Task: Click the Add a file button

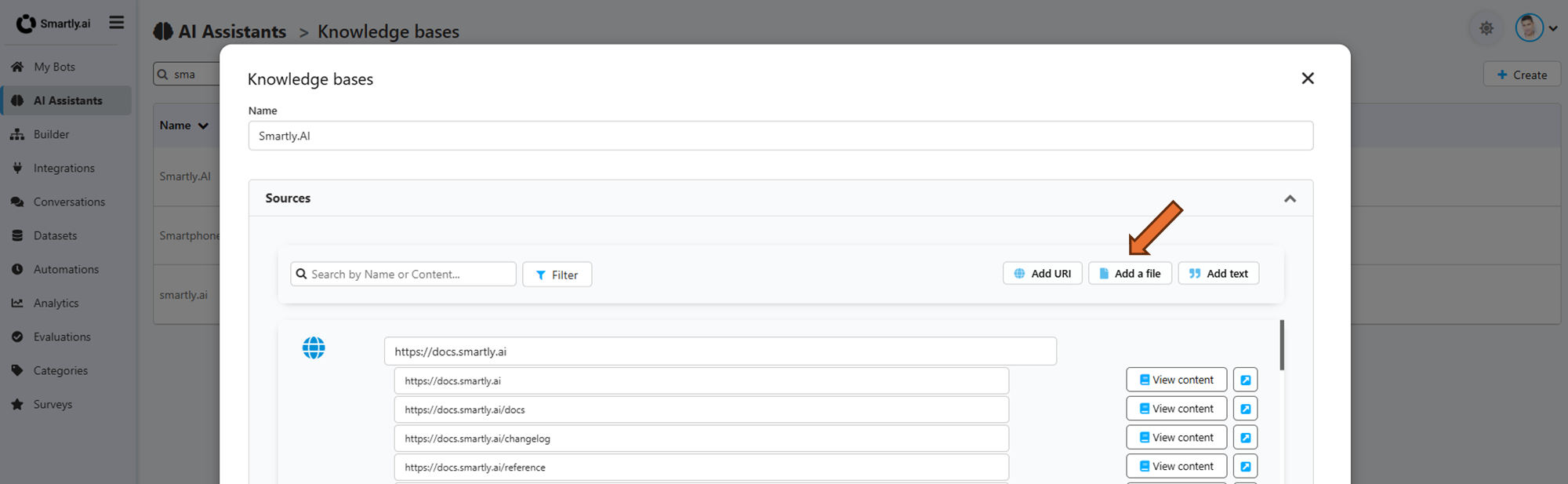Action: tap(1130, 273)
